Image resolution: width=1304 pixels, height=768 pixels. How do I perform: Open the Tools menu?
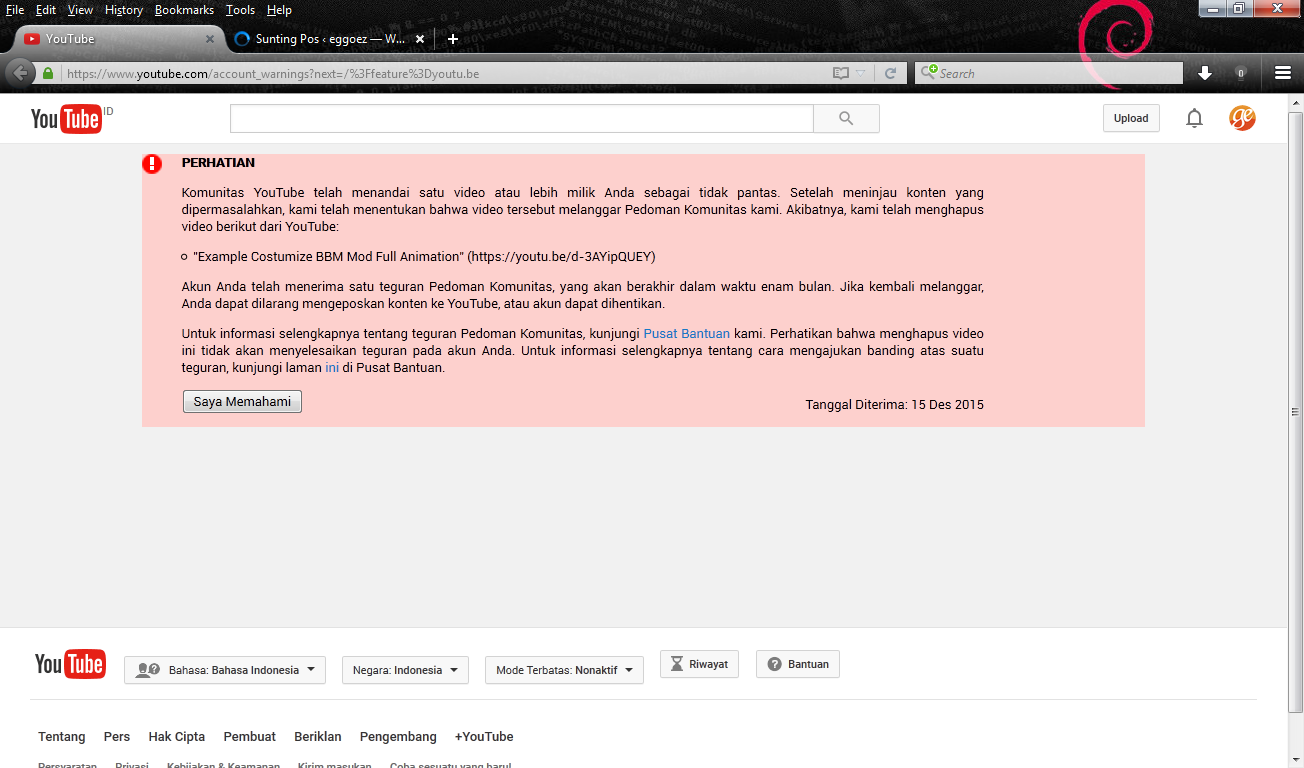click(x=240, y=10)
